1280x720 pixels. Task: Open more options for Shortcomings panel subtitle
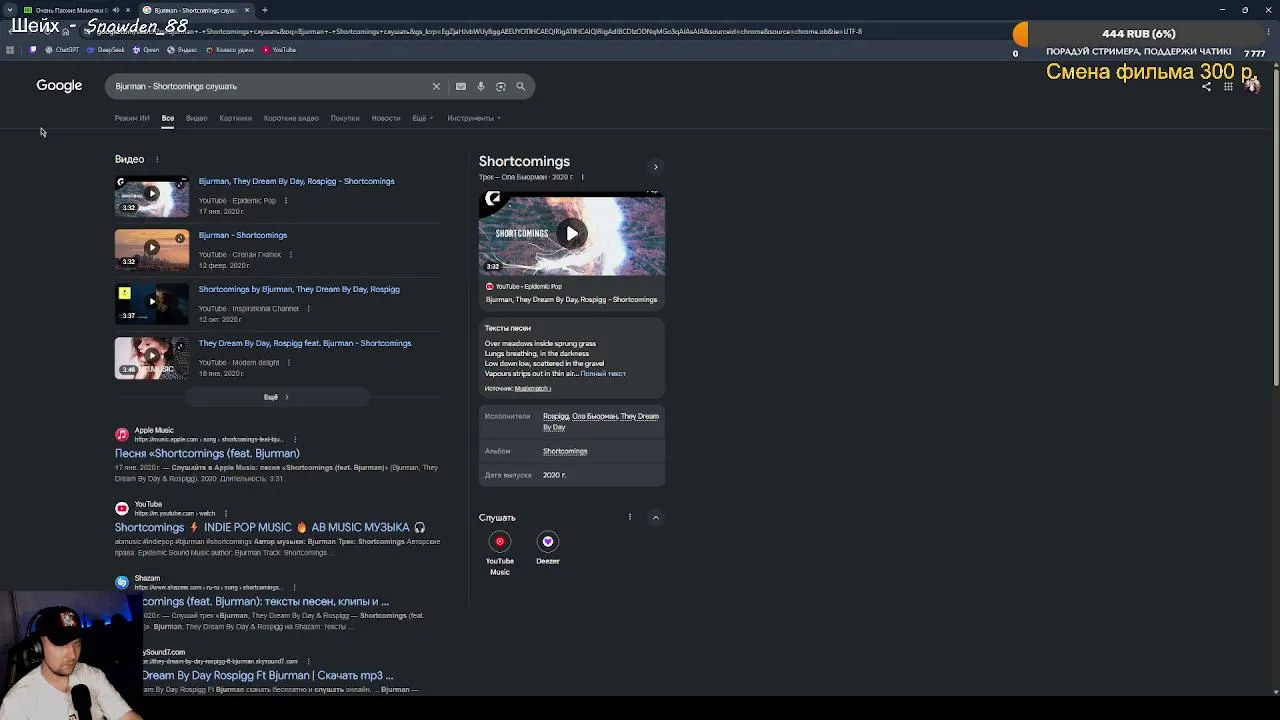click(x=583, y=177)
